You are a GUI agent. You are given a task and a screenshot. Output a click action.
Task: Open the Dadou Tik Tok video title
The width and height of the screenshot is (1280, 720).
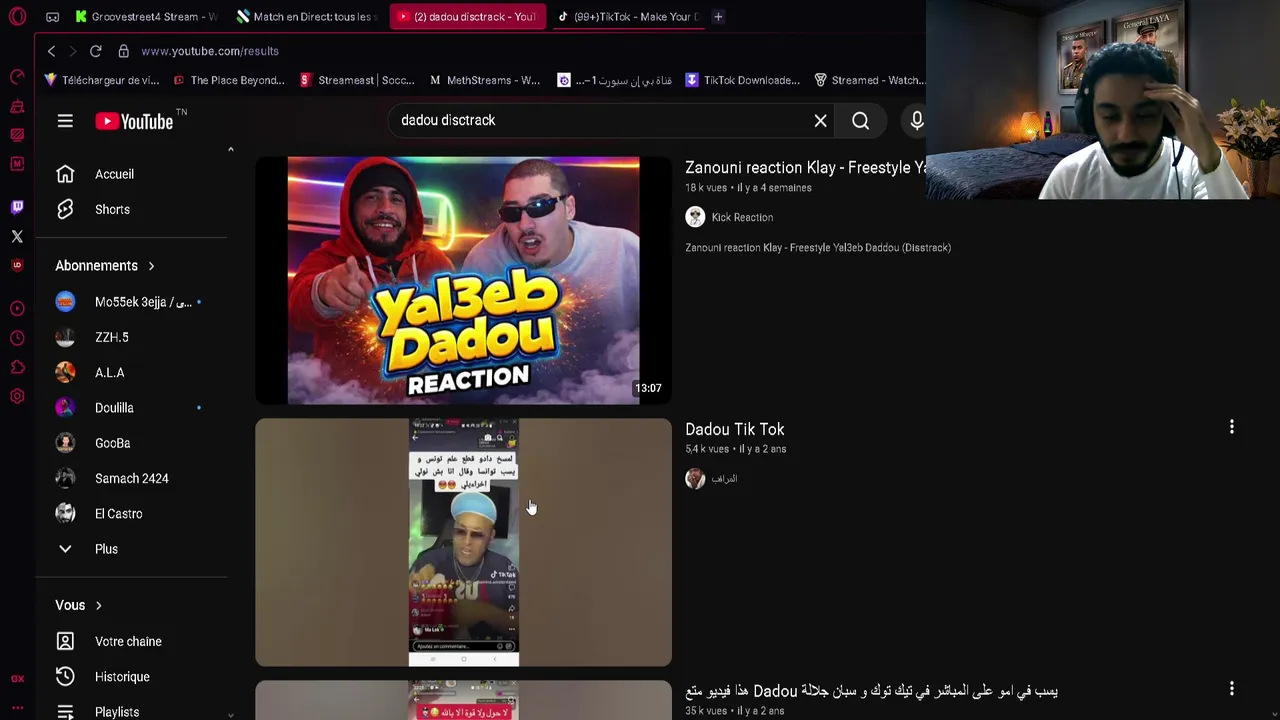point(734,429)
